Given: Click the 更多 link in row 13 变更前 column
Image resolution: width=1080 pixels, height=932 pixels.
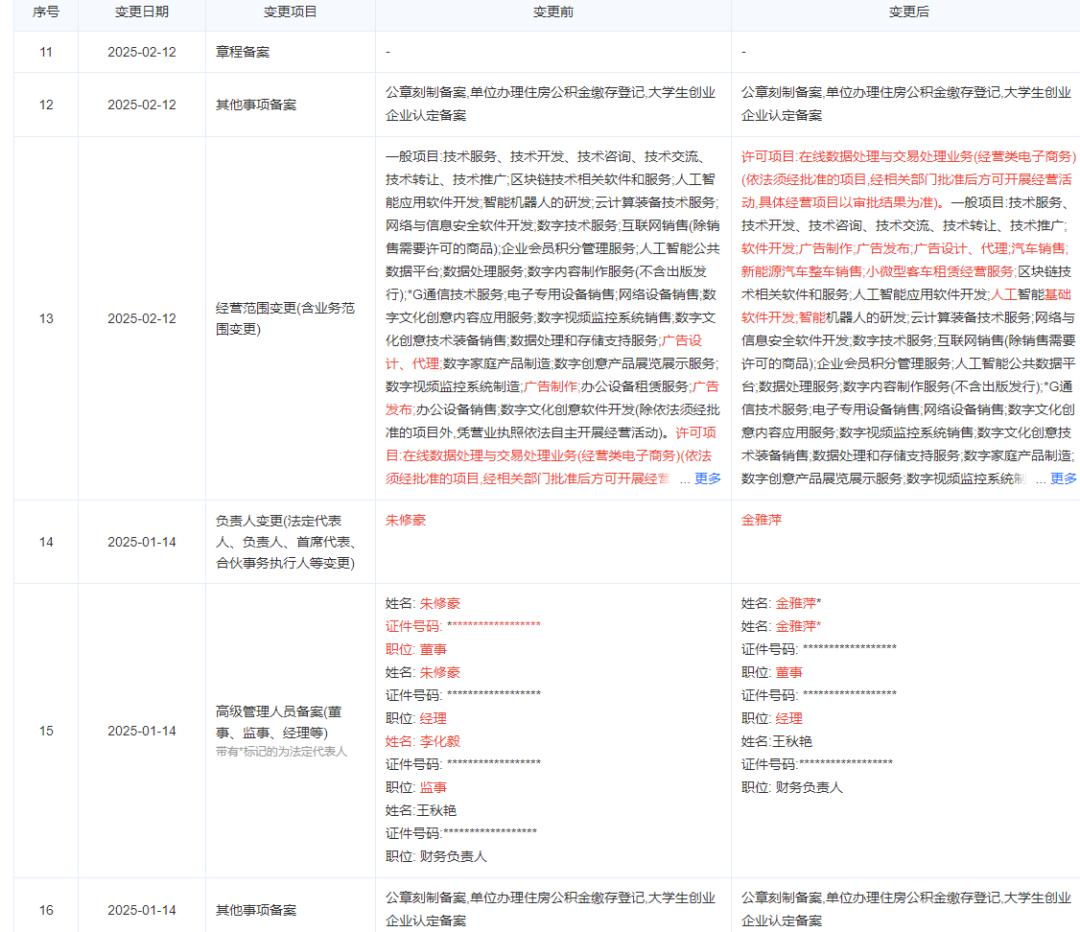Looking at the screenshot, I should [x=706, y=478].
